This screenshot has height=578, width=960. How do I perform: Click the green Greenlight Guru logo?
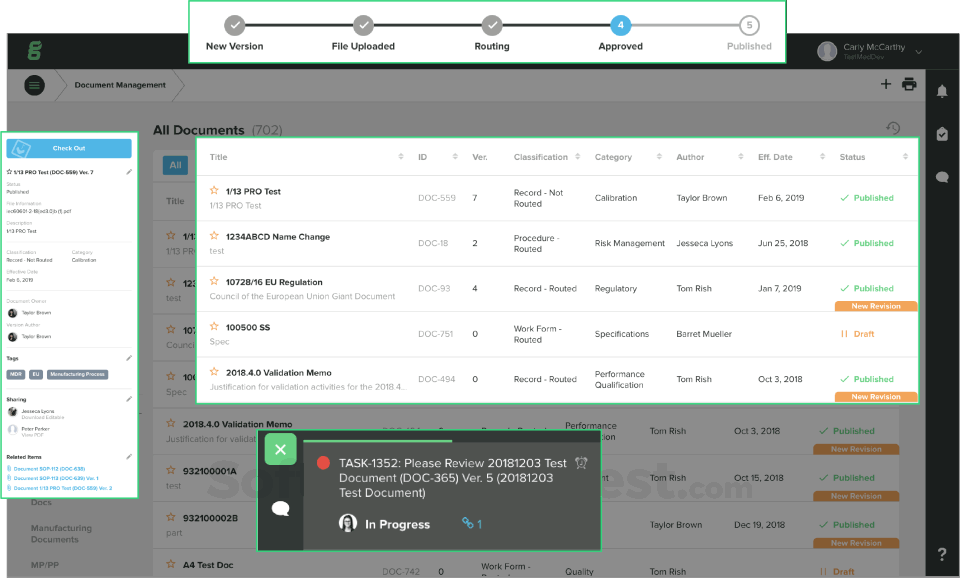tap(34, 51)
